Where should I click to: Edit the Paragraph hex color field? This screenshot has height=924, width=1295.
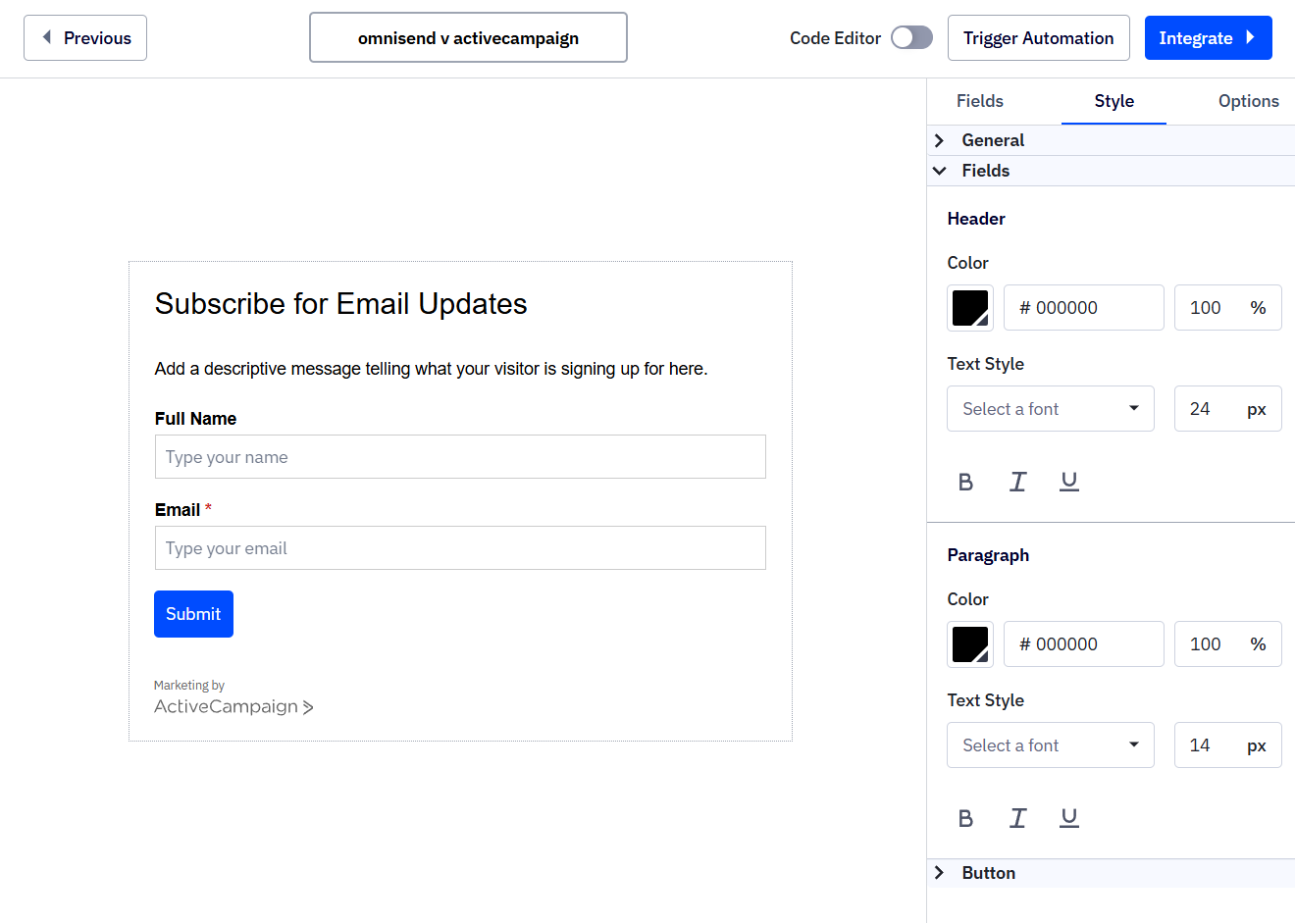(1084, 644)
